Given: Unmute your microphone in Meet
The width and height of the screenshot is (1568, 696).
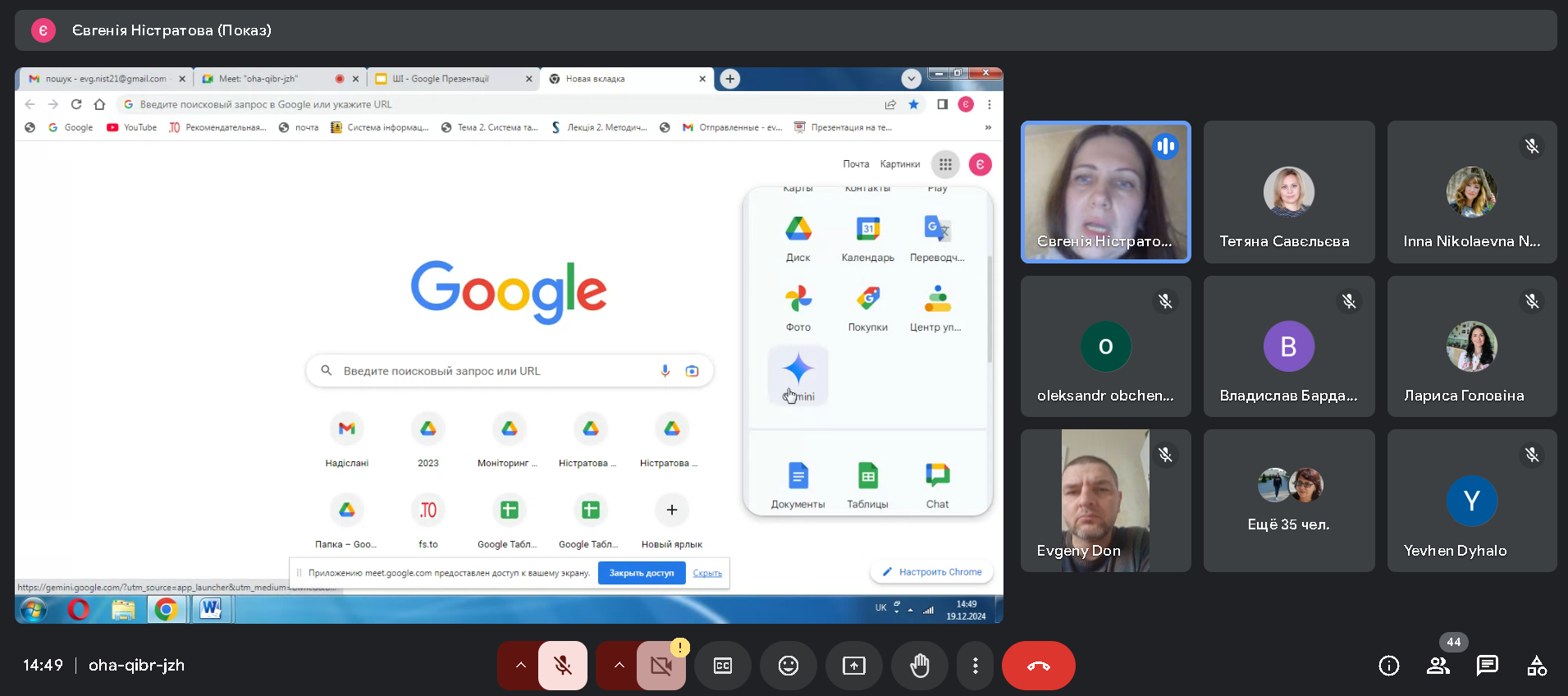Looking at the screenshot, I should point(563,666).
